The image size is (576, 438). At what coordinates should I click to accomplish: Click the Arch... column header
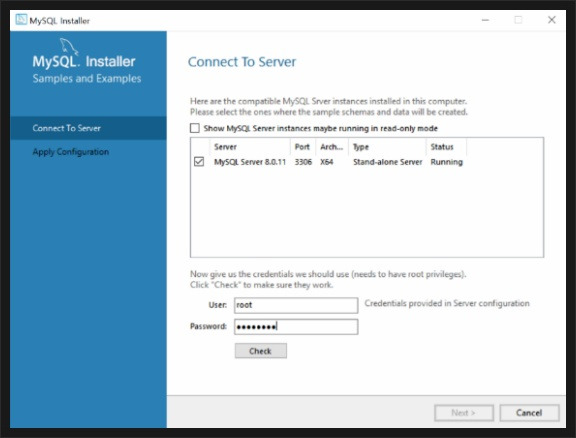pos(332,147)
